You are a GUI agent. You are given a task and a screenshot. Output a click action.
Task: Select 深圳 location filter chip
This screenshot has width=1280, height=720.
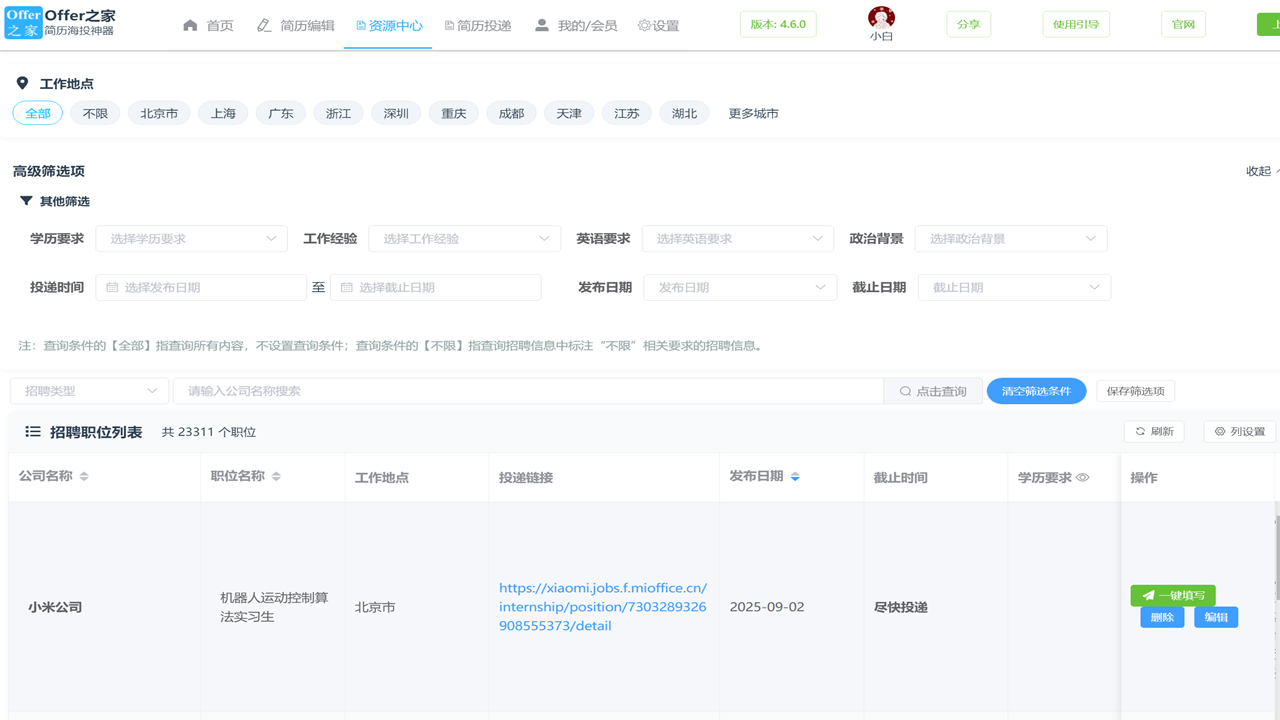click(396, 114)
